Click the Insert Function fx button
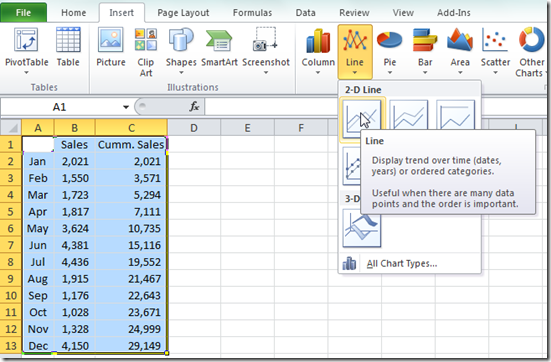Screen dimensions: 551x362 (194, 106)
